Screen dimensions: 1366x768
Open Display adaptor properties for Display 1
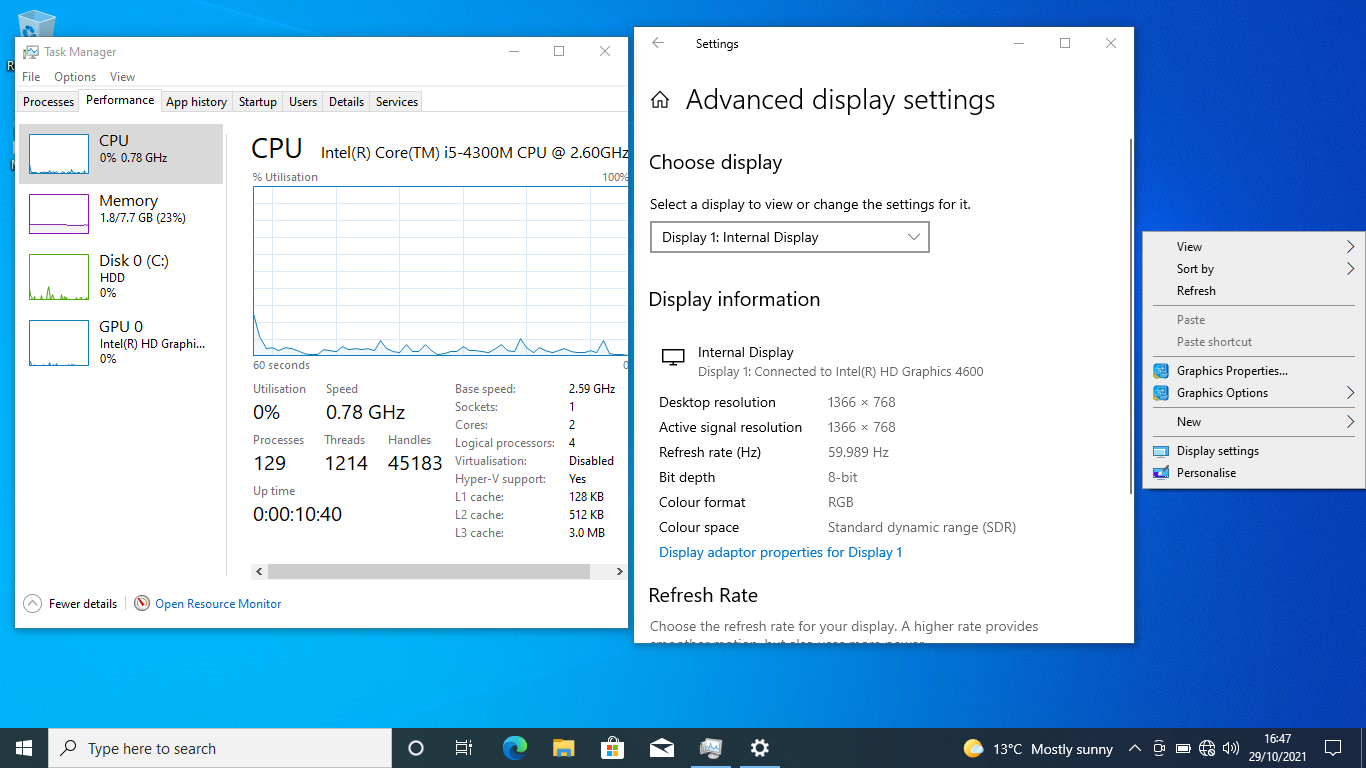pyautogui.click(x=781, y=552)
